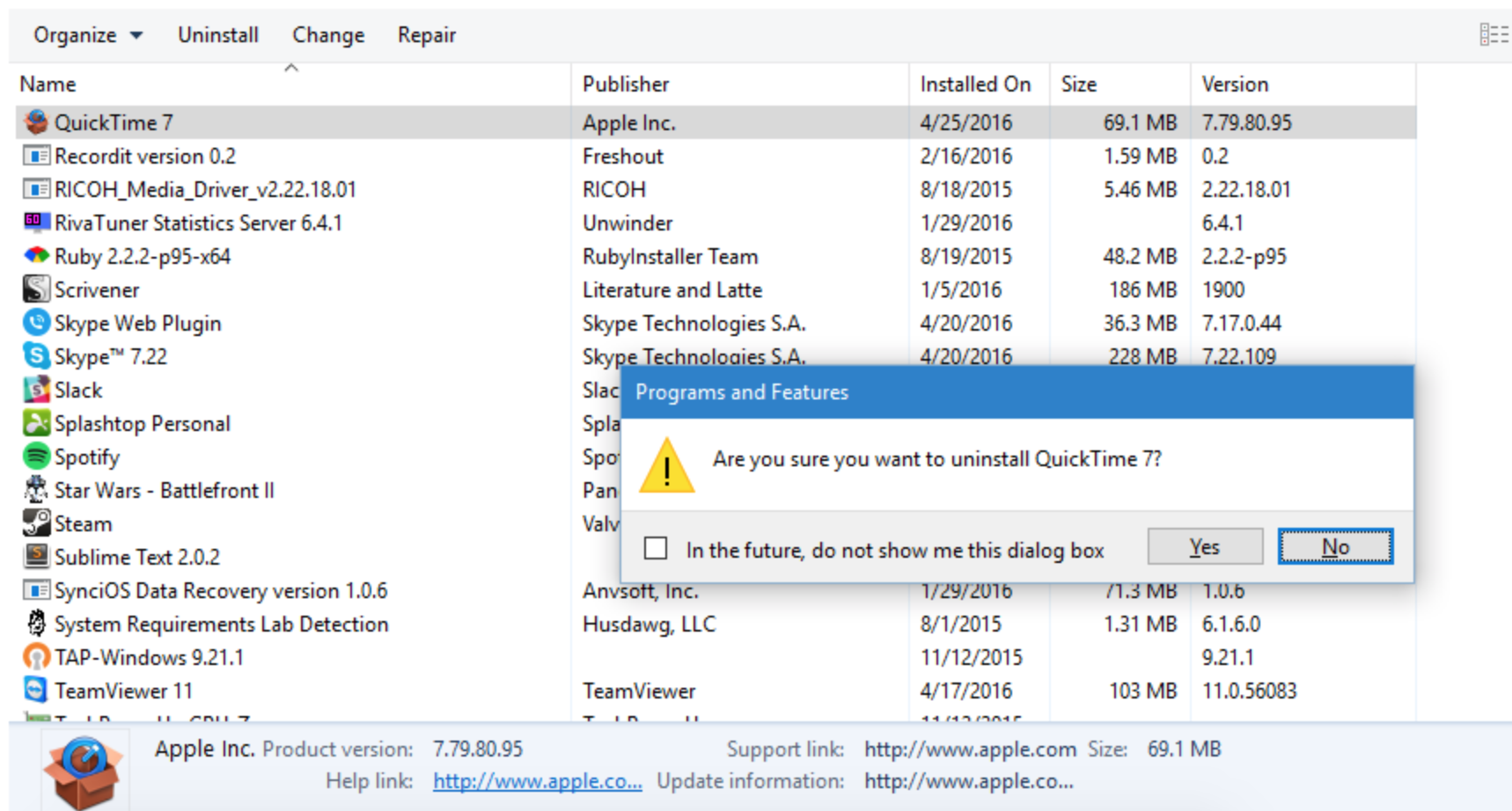Click the QuickTime 7 program icon

click(36, 122)
